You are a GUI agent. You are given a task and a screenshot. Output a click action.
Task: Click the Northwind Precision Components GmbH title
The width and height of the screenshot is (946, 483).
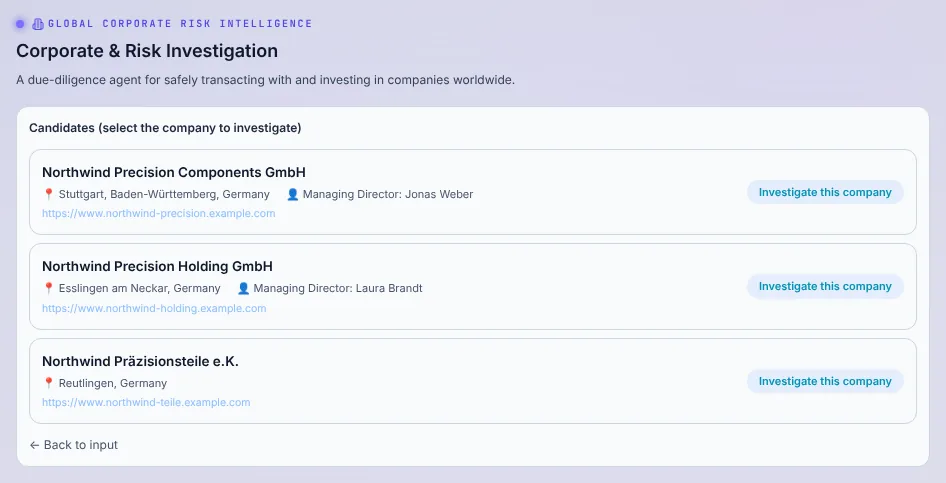(x=174, y=172)
